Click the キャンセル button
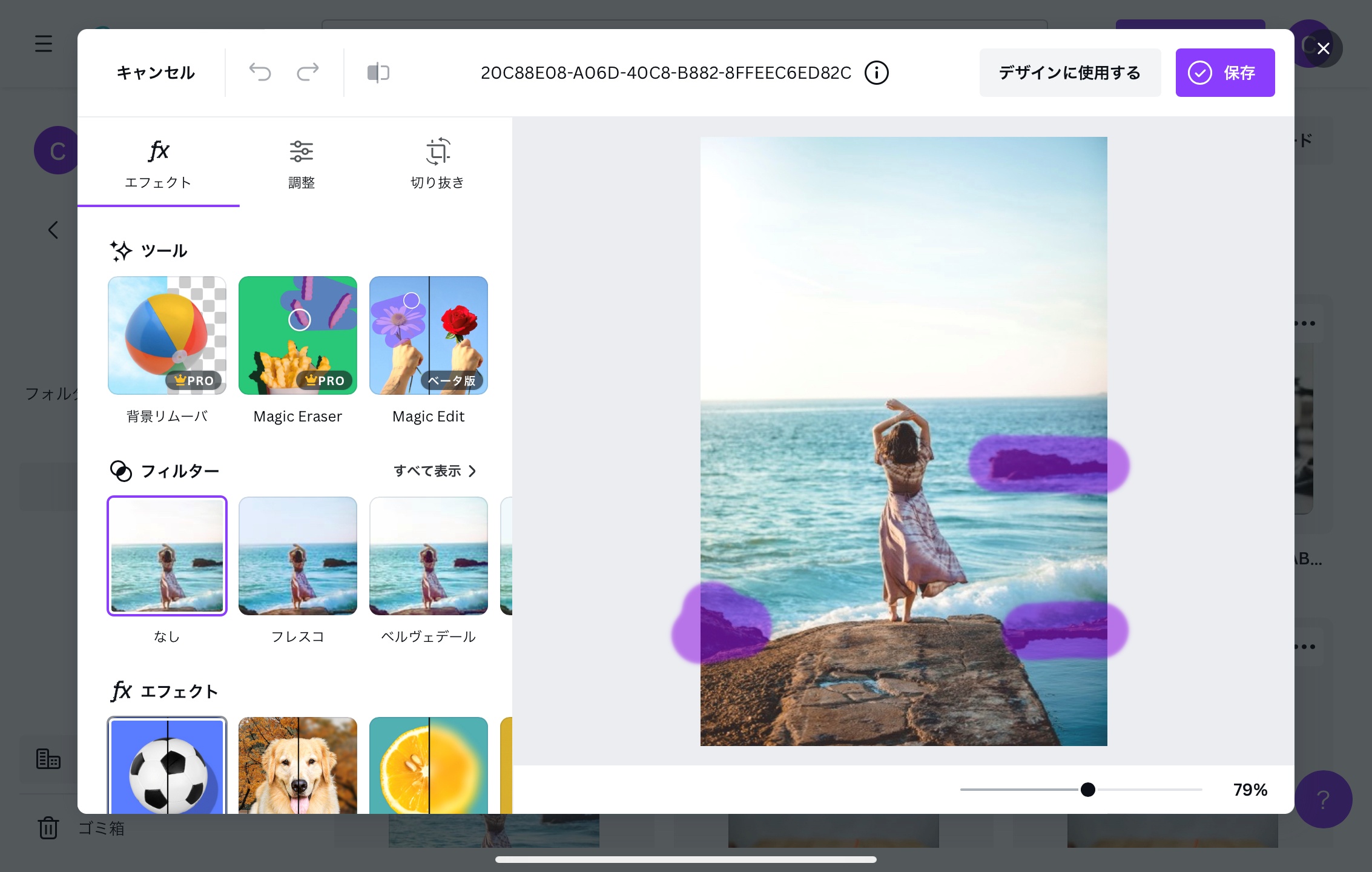This screenshot has height=872, width=1372. pyautogui.click(x=156, y=73)
